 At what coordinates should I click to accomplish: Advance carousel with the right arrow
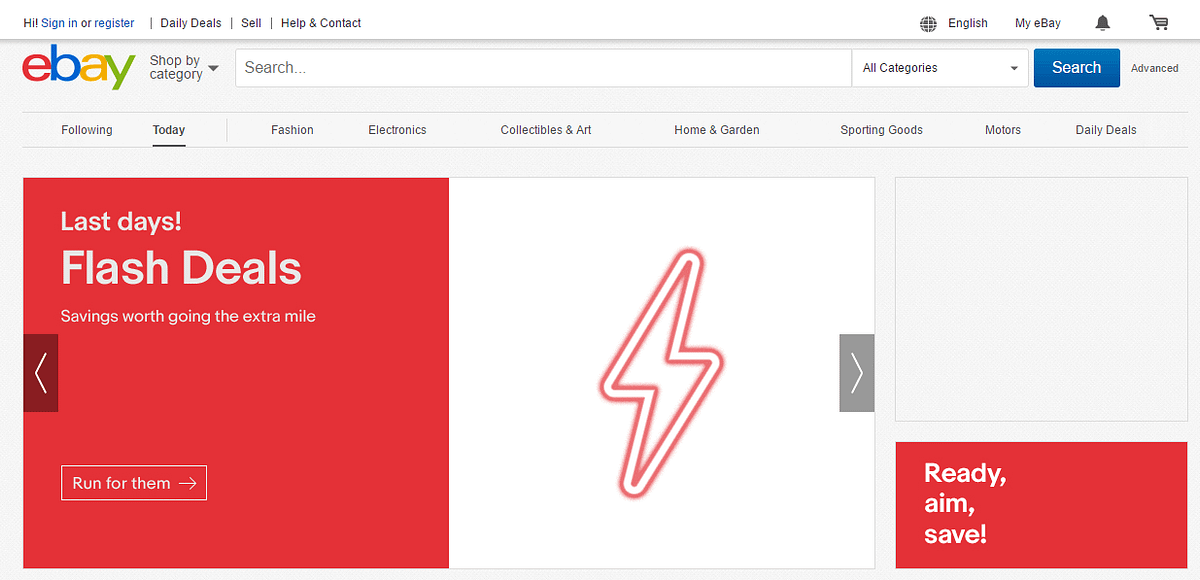tap(856, 373)
